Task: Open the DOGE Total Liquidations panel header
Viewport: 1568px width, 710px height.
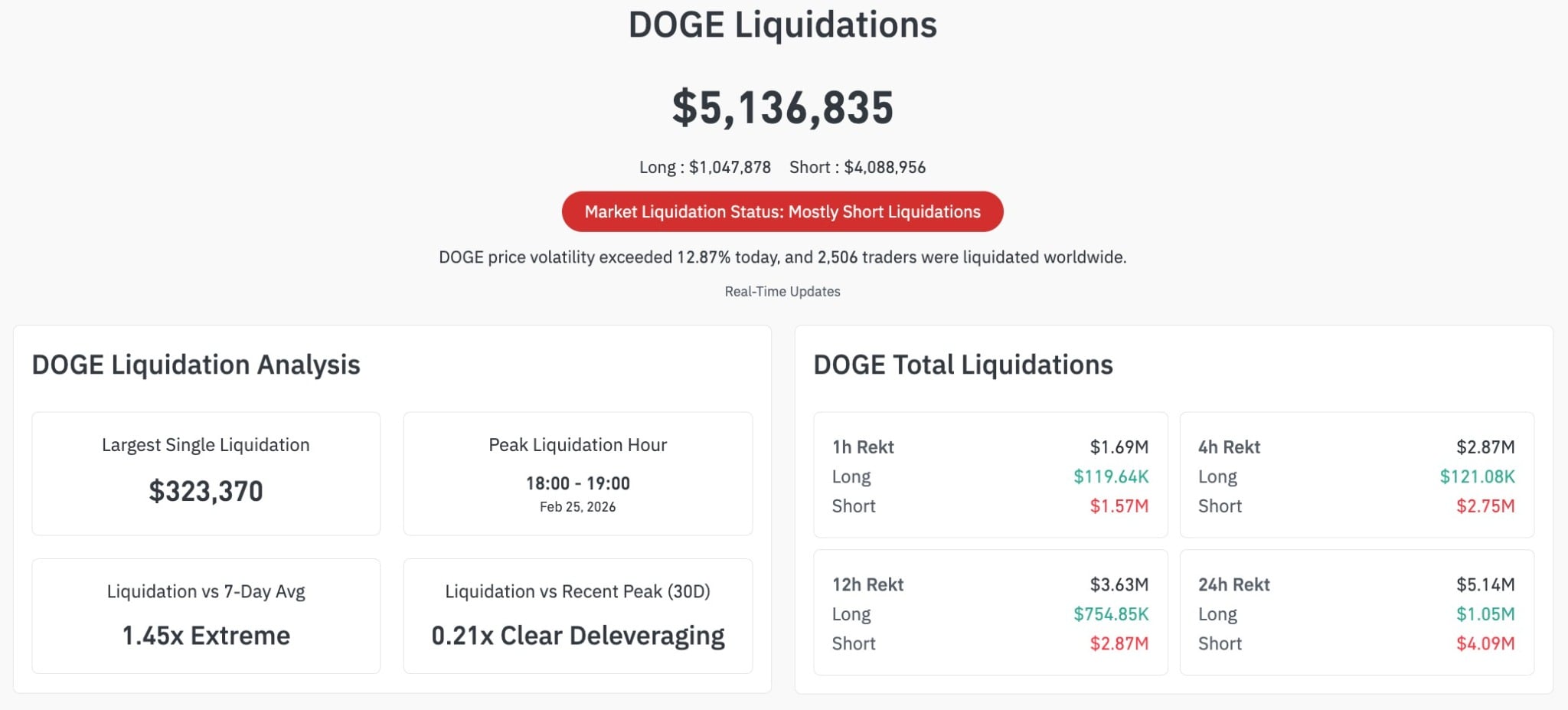Action: [x=964, y=365]
